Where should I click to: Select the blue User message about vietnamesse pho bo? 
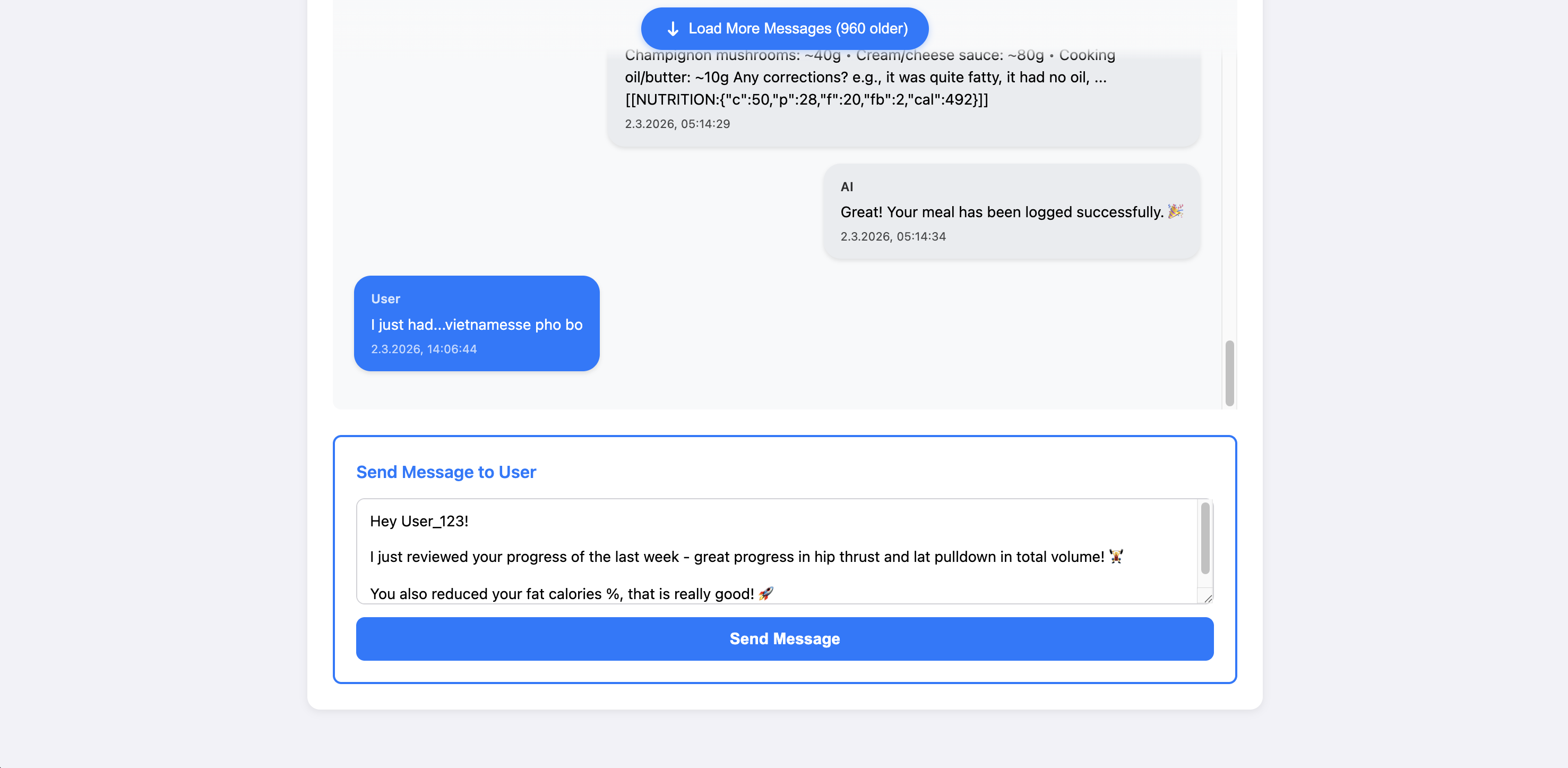pyautogui.click(x=476, y=323)
